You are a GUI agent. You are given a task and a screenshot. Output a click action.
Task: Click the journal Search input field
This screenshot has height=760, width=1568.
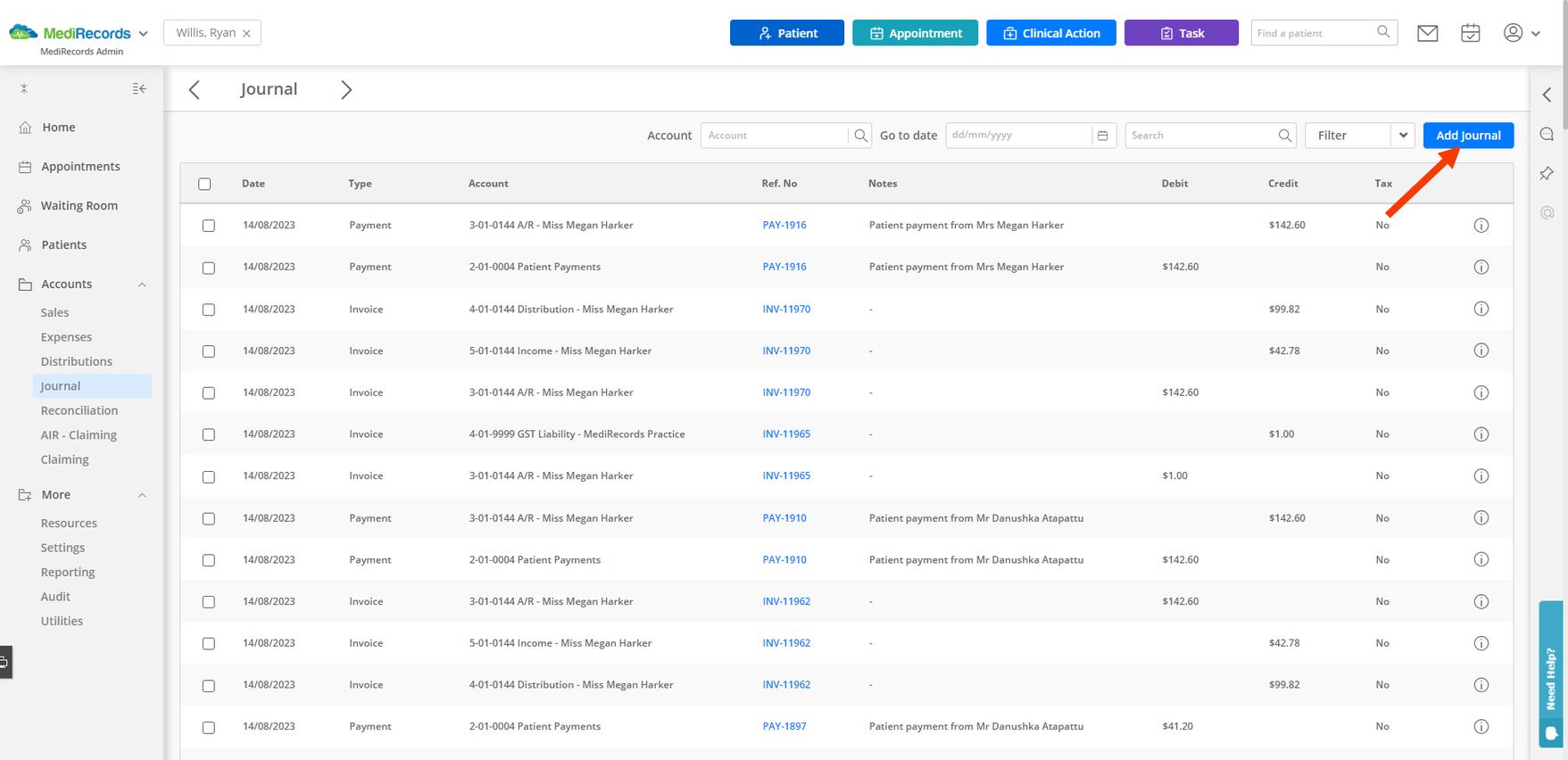[1200, 136]
